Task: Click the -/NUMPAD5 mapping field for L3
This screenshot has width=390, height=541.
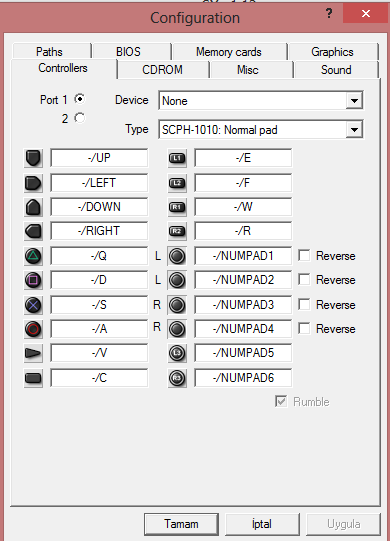Action: click(243, 353)
